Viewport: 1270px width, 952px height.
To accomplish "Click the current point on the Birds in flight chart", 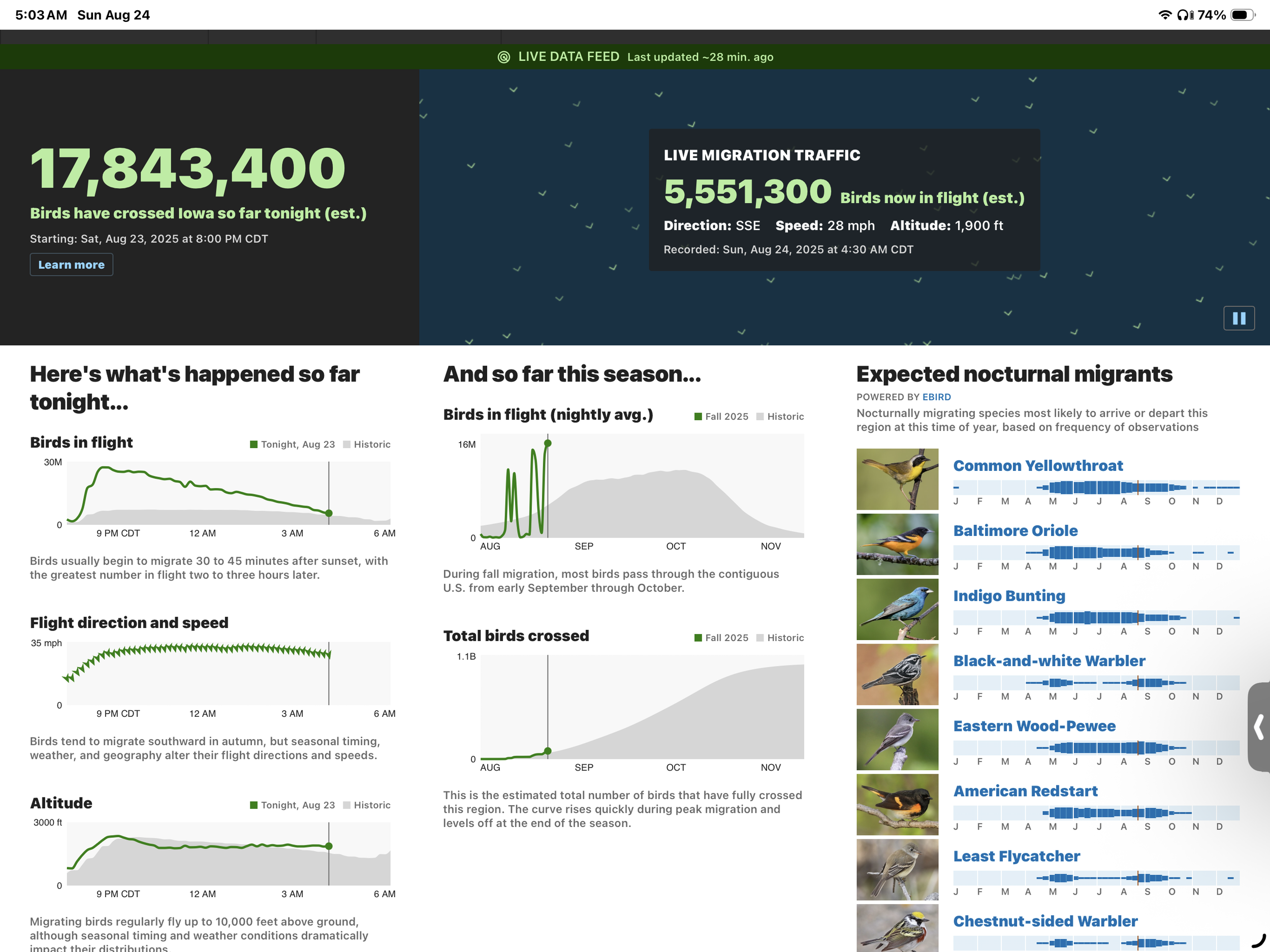I will click(328, 513).
